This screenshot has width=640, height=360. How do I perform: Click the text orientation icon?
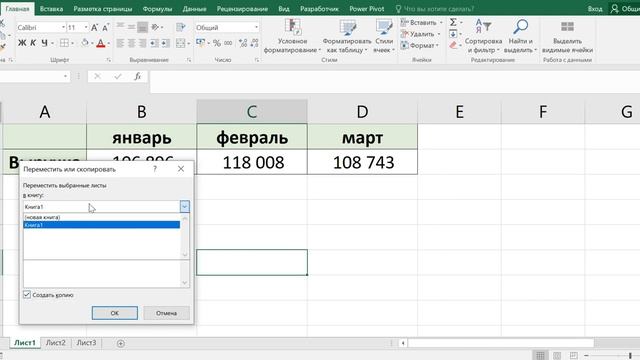pos(155,27)
